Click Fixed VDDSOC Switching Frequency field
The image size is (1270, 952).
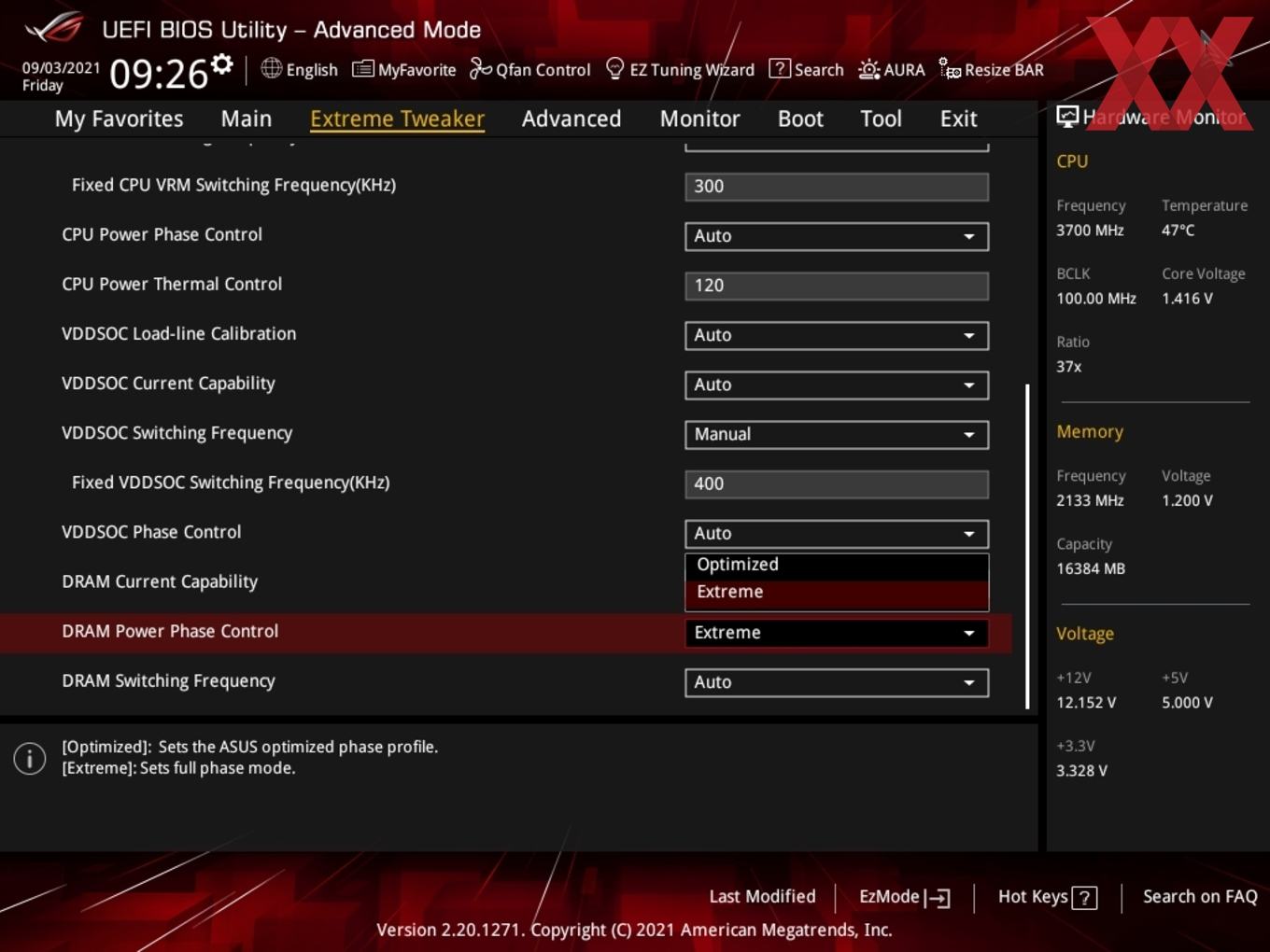pyautogui.click(x=837, y=483)
